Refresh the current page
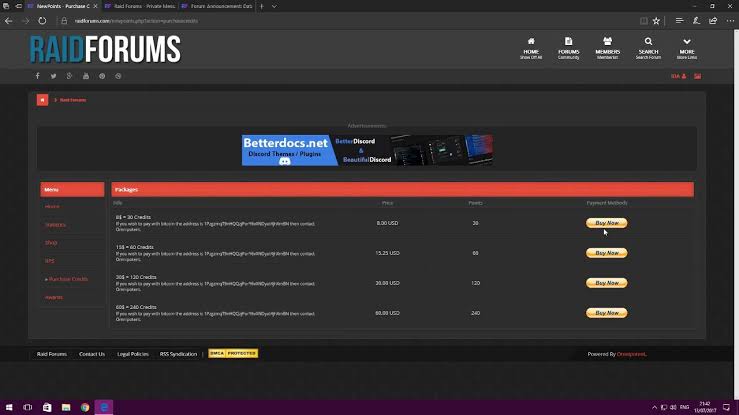 [42, 21]
